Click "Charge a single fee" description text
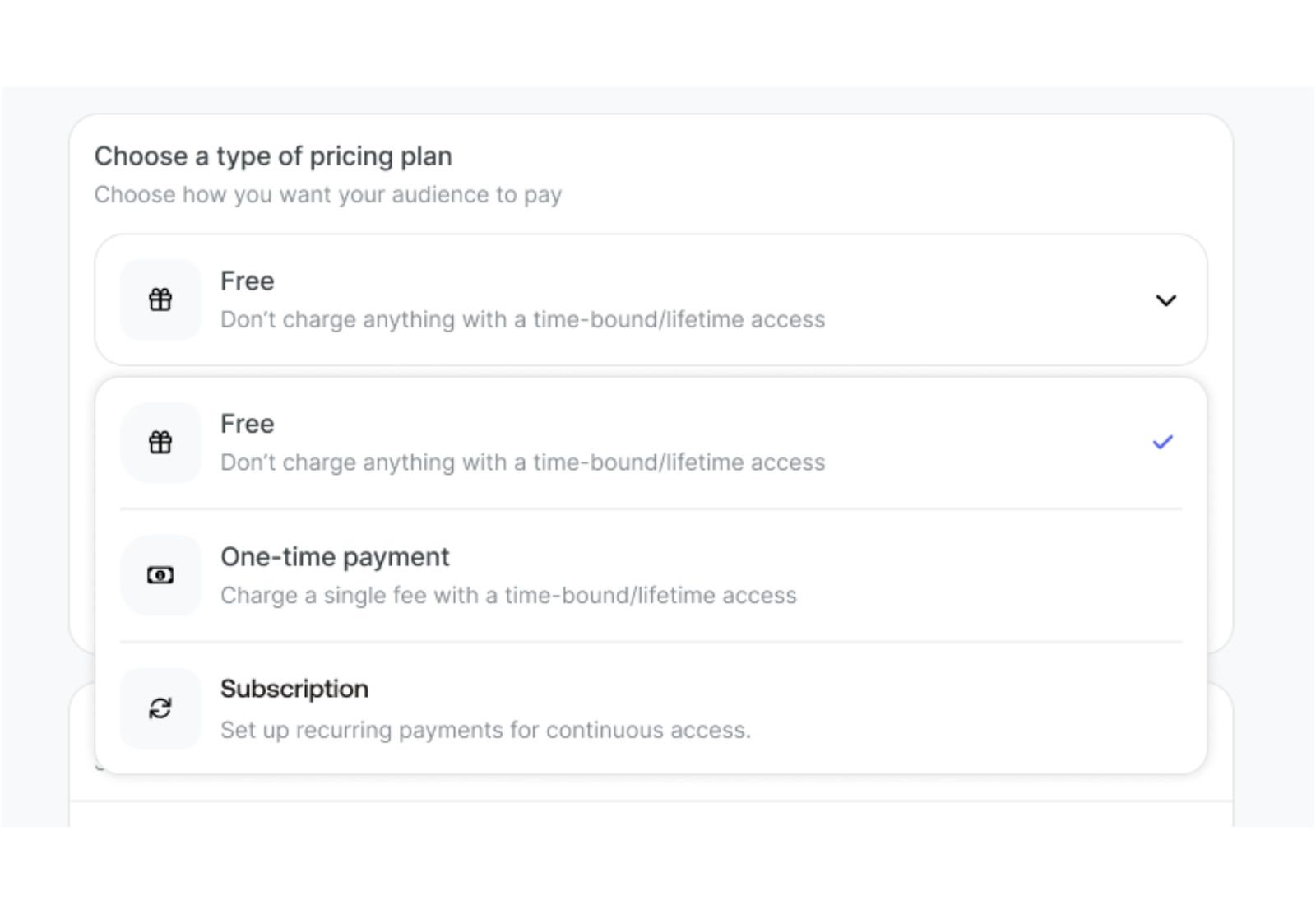Image resolution: width=1316 pixels, height=924 pixels. [x=508, y=596]
